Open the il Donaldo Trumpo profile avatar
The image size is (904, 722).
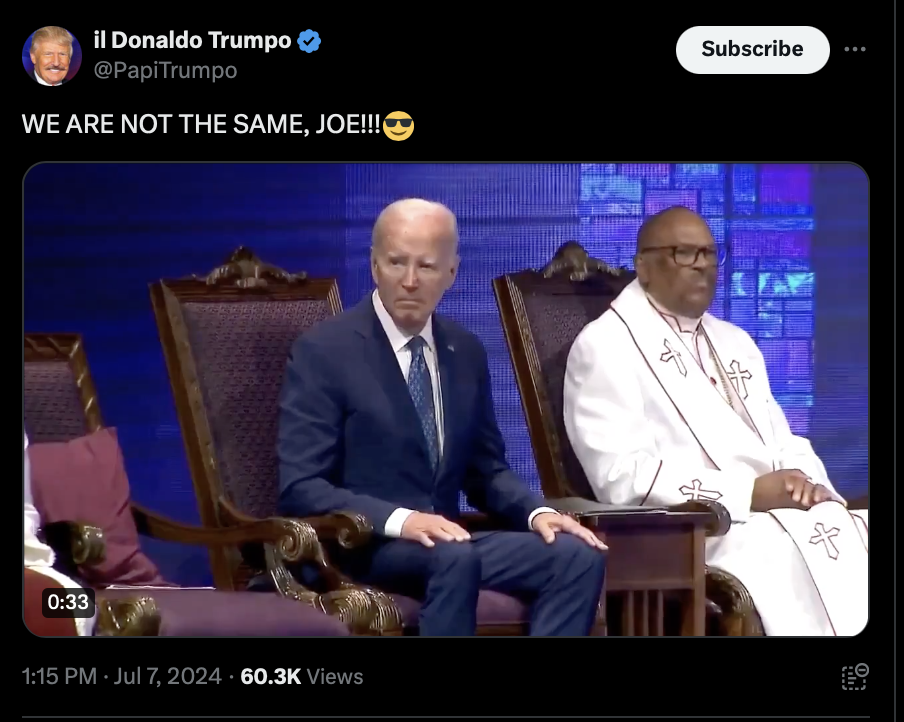point(52,56)
